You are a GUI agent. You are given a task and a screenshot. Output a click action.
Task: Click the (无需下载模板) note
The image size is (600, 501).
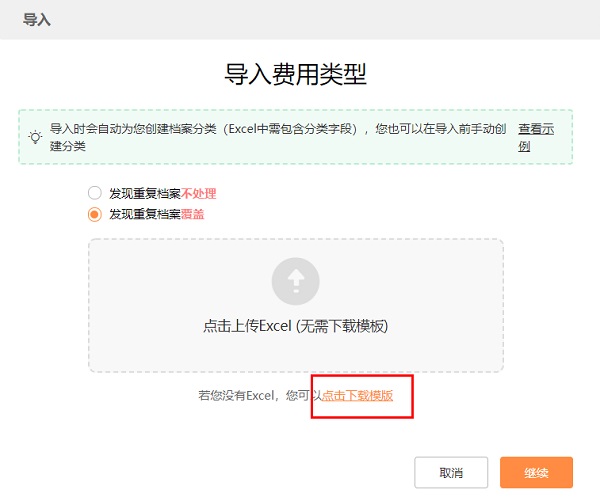[340, 326]
